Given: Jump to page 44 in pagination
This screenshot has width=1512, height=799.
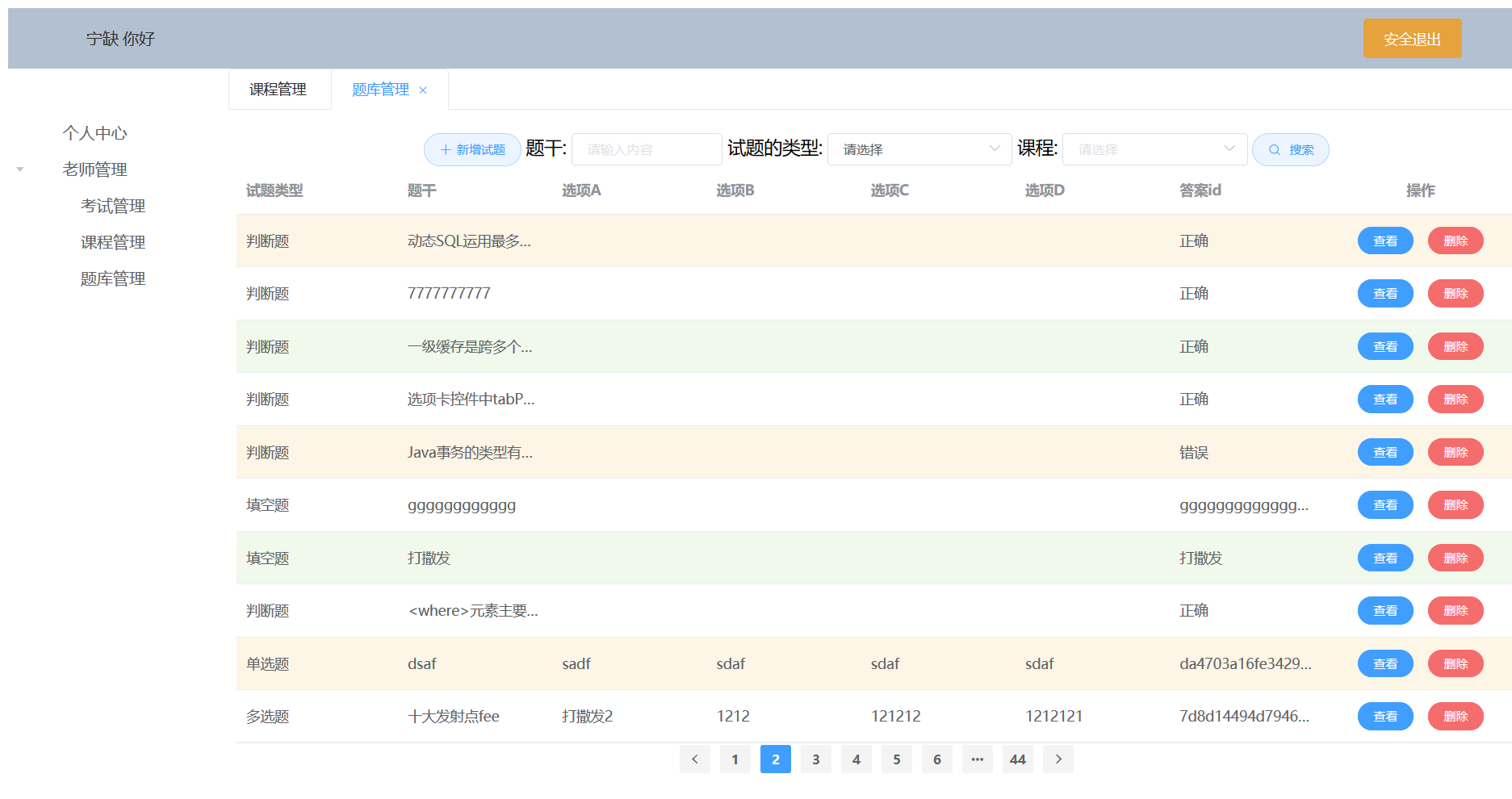Looking at the screenshot, I should (1017, 759).
